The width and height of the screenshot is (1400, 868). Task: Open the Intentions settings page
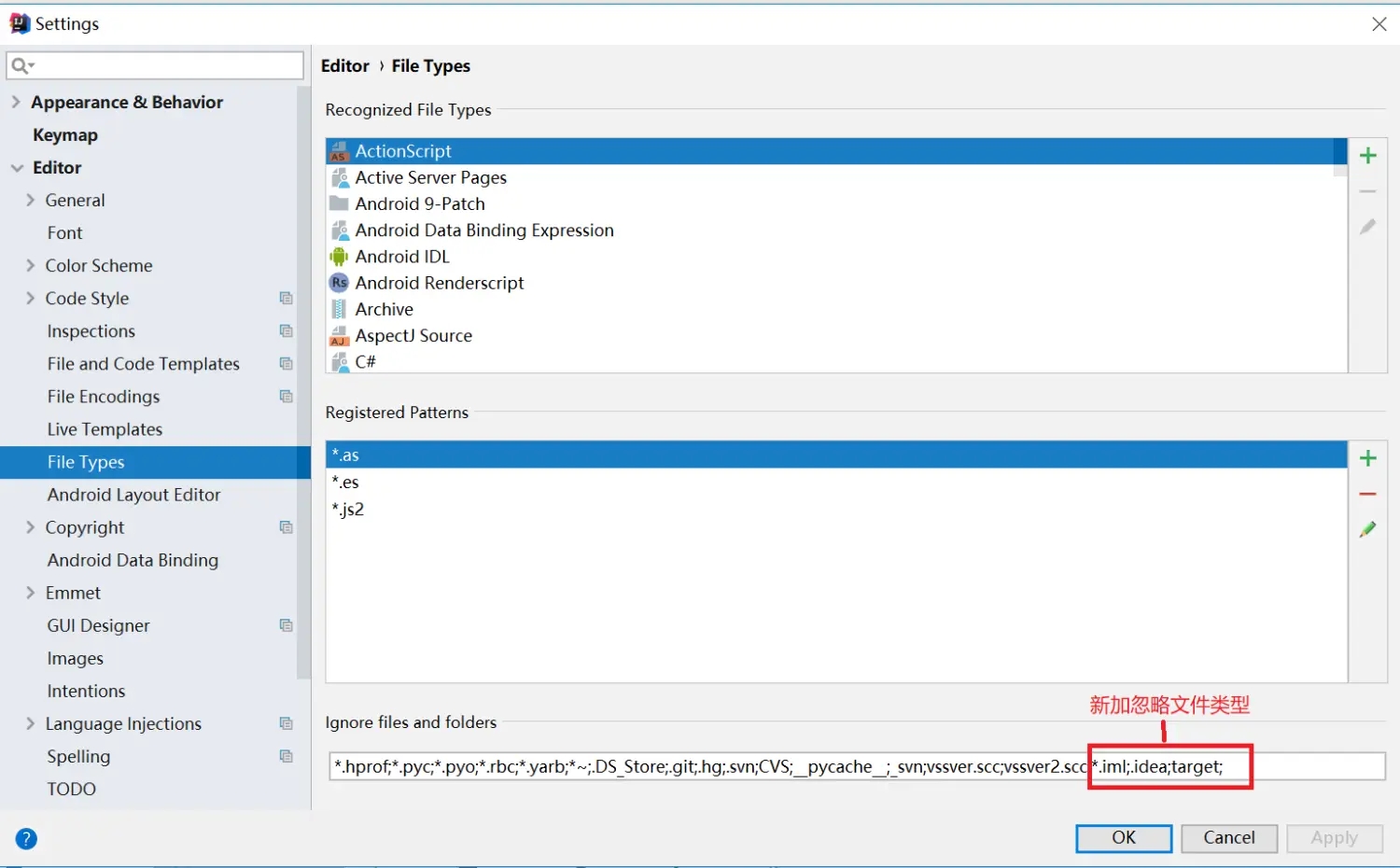[86, 691]
